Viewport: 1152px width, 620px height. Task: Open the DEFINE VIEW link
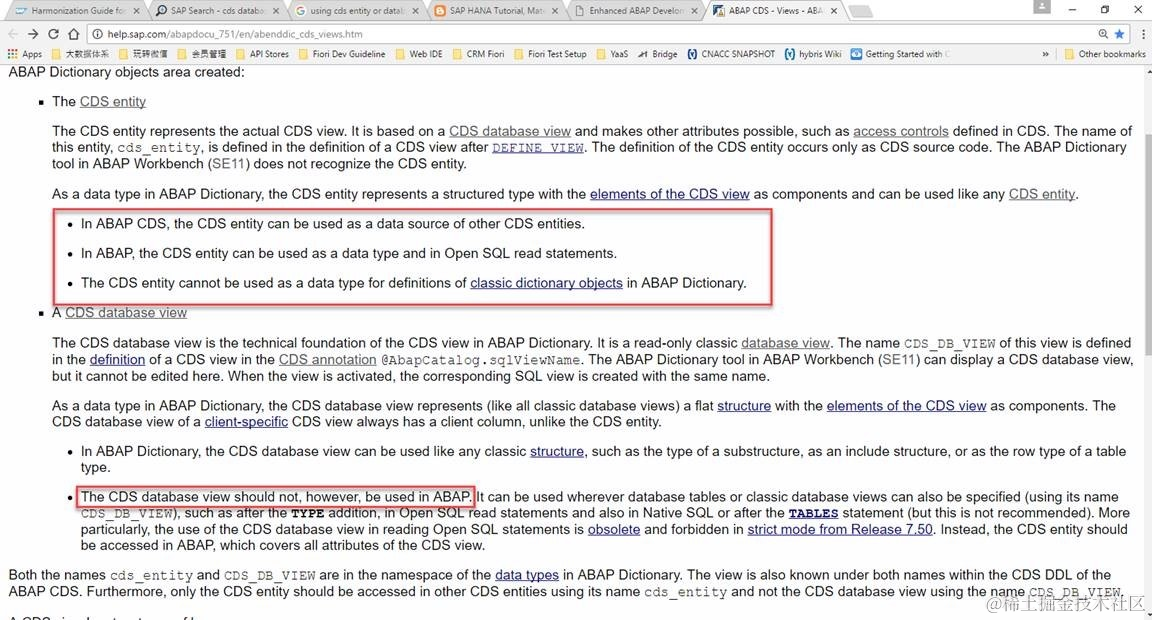click(538, 148)
